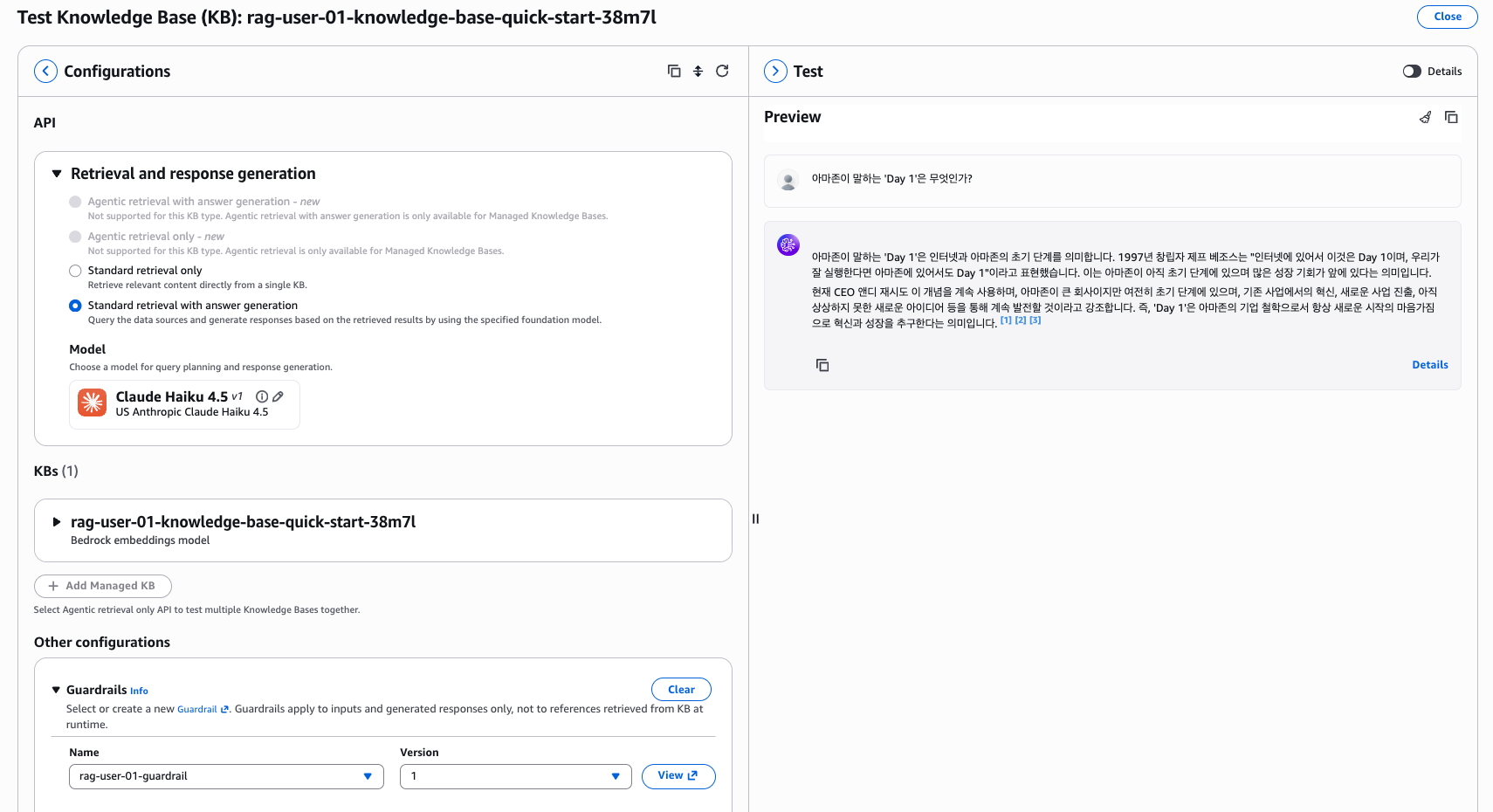1493x812 pixels.
Task: Click the 'US Anthropic Claude Haiku 4.5' subtitle
Action: point(192,412)
